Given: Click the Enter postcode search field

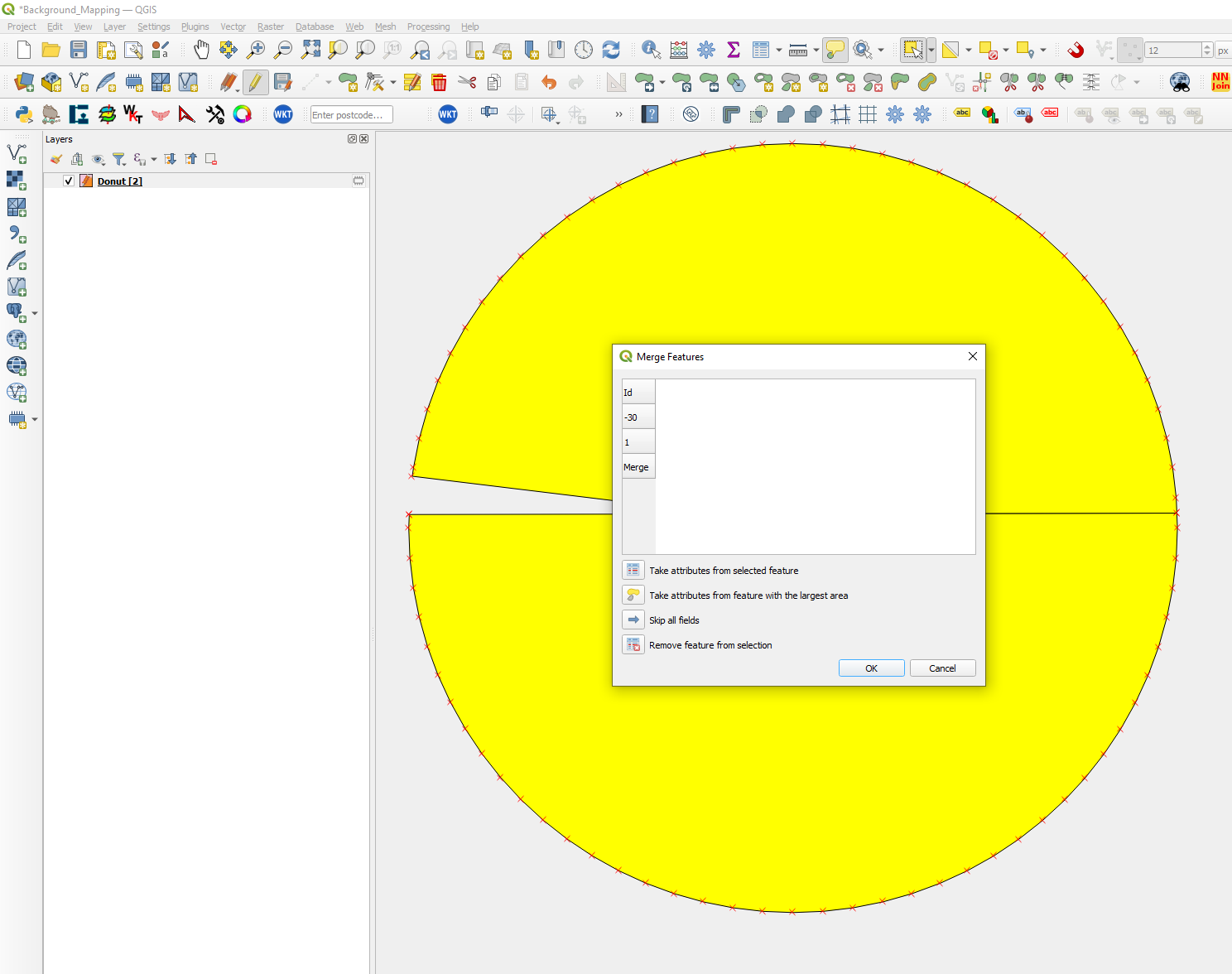Looking at the screenshot, I should pos(351,114).
